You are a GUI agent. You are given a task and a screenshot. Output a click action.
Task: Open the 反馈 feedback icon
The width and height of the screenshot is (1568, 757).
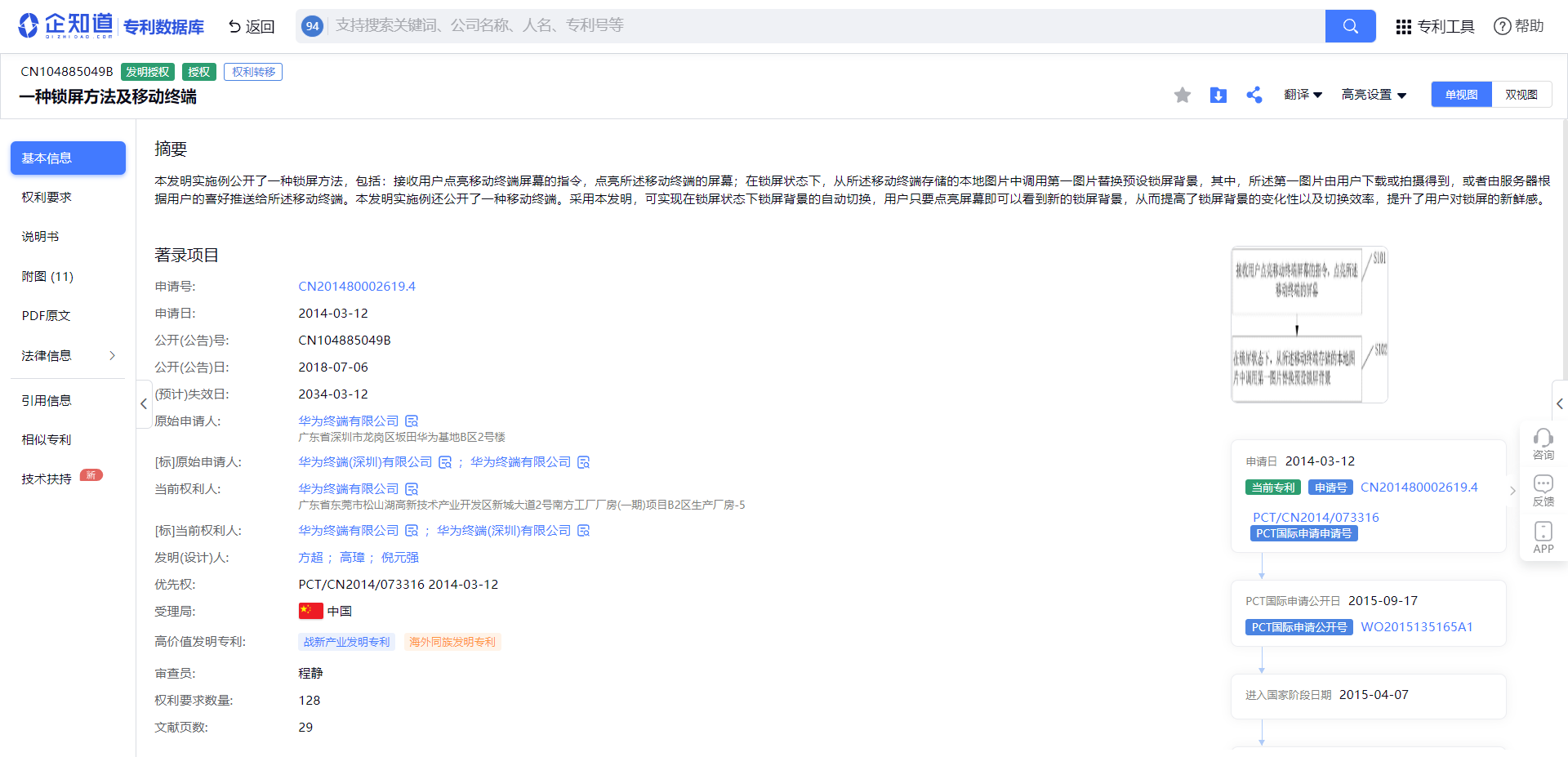(x=1543, y=491)
